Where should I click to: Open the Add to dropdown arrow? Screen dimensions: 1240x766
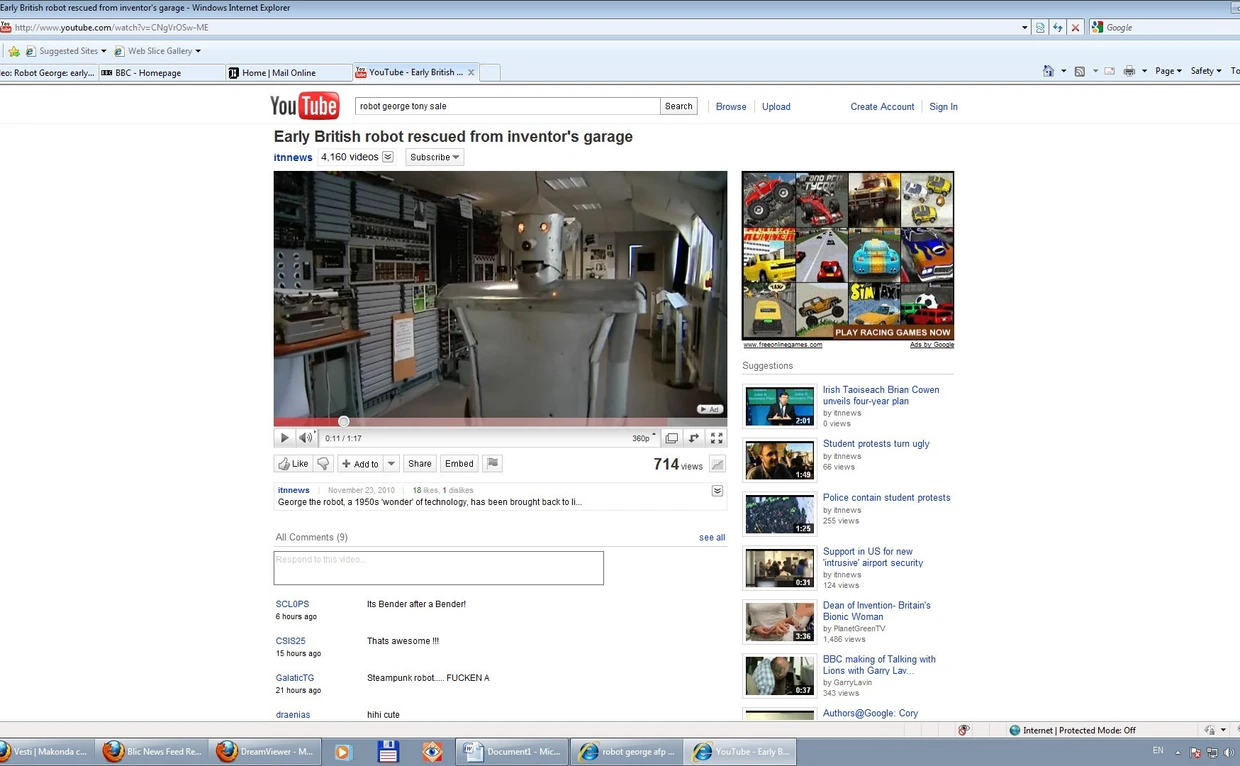(x=392, y=464)
